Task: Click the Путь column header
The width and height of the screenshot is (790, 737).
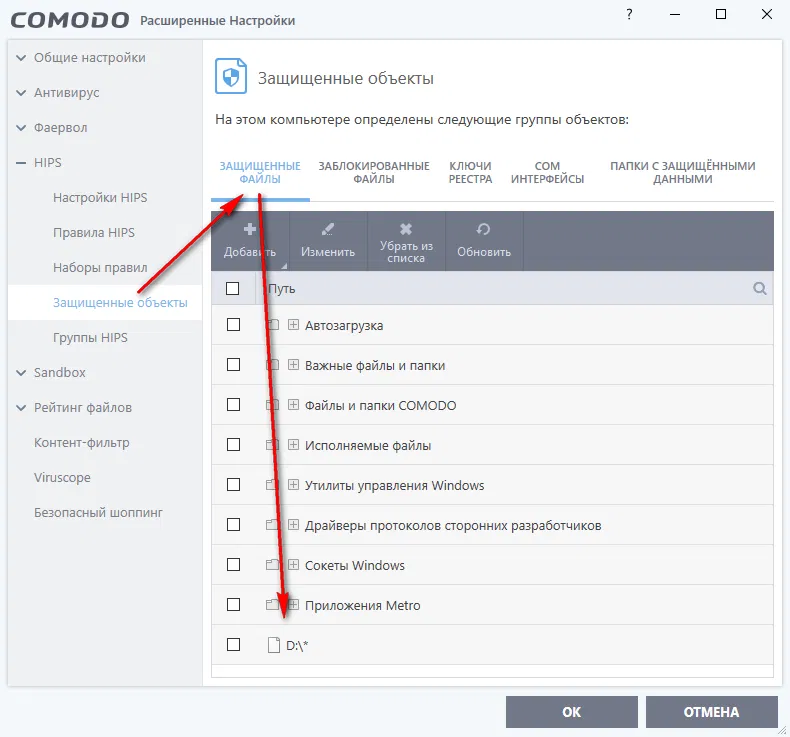Action: coord(282,289)
